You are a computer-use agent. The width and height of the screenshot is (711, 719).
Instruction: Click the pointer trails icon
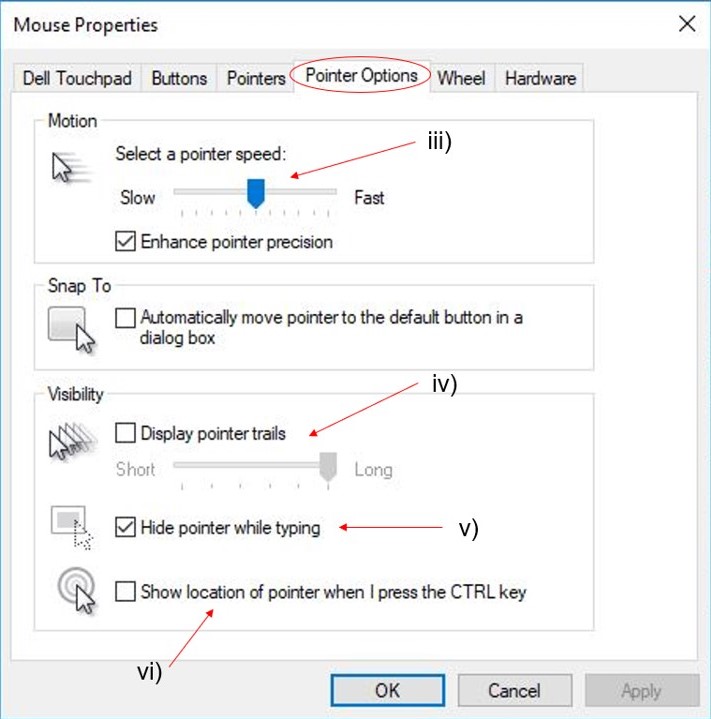[71, 440]
